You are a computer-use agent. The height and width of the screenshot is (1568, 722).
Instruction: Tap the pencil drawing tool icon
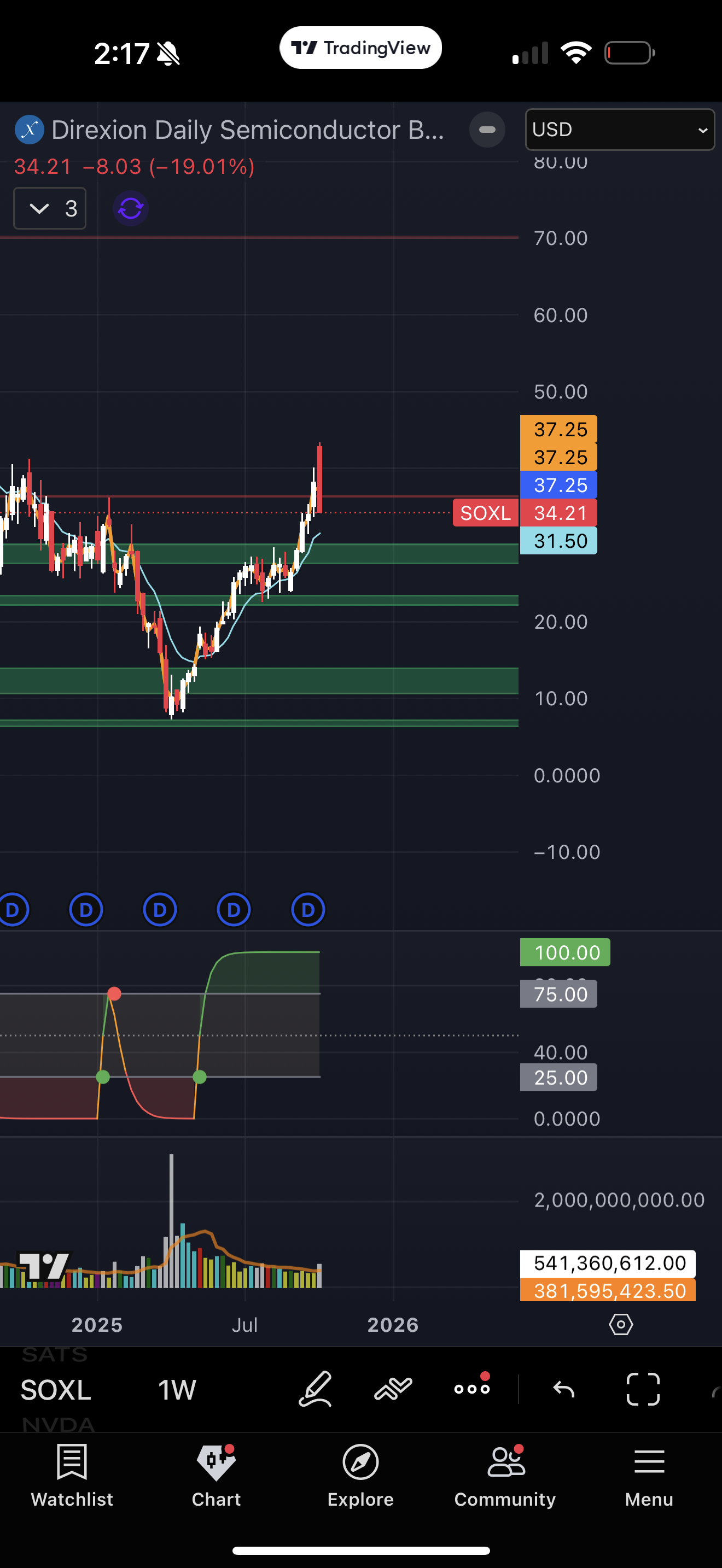click(x=316, y=1390)
